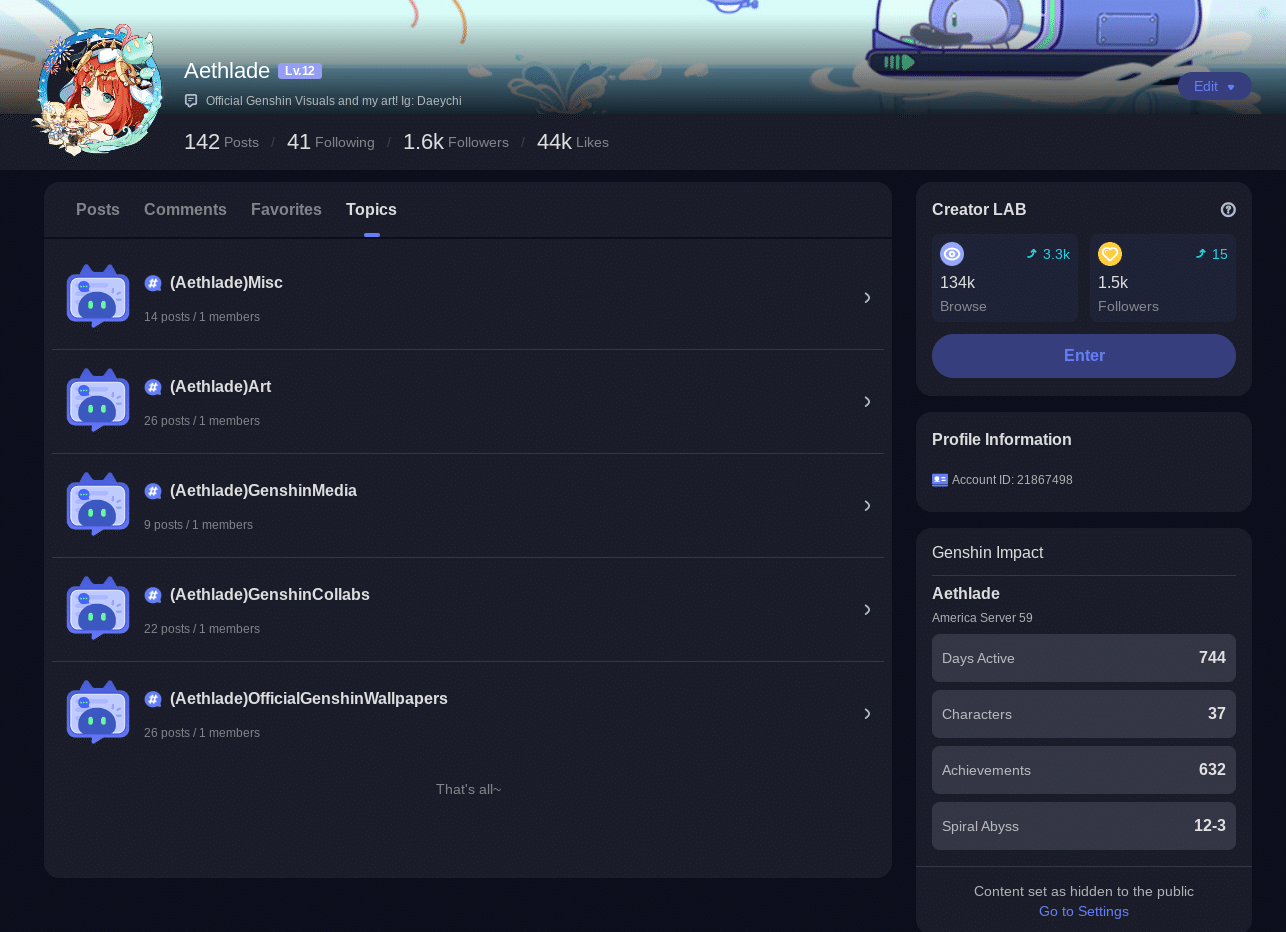The width and height of the screenshot is (1286, 932).
Task: Switch to the Comments tab
Action: [185, 209]
